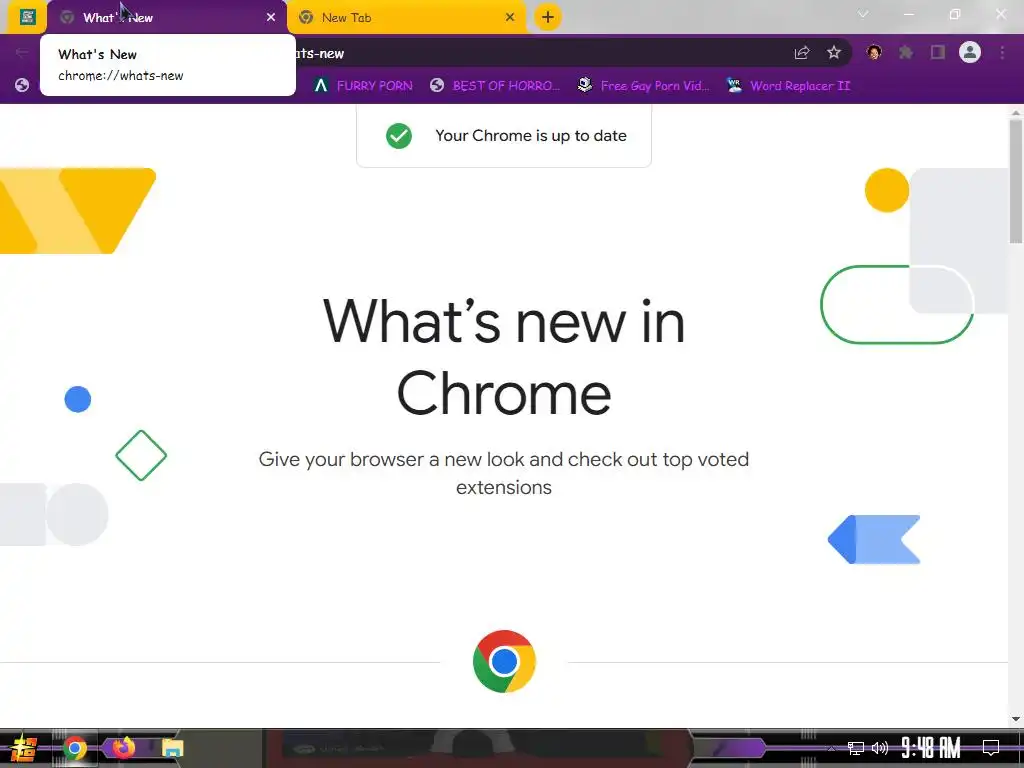Viewport: 1024px width, 768px height.
Task: Click the green app icon left of tabs
Action: [x=27, y=17]
